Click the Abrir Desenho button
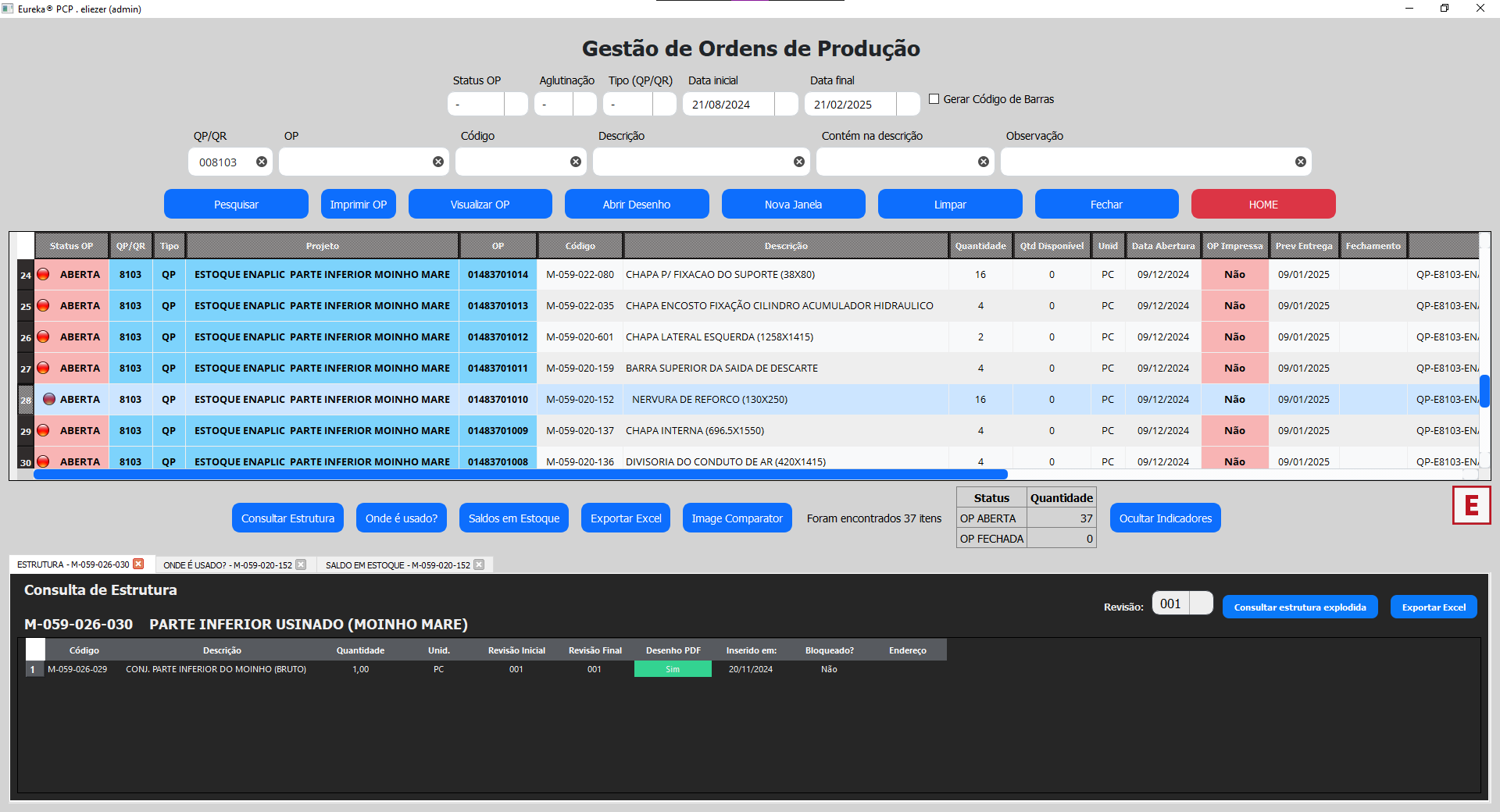Viewport: 1500px width, 812px height. [x=637, y=204]
